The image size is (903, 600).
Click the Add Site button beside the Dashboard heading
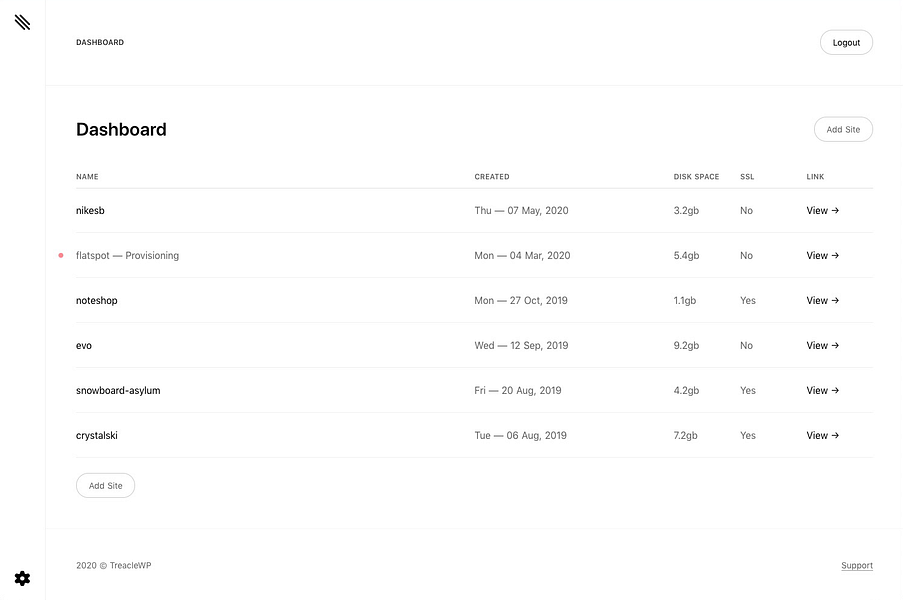point(843,130)
